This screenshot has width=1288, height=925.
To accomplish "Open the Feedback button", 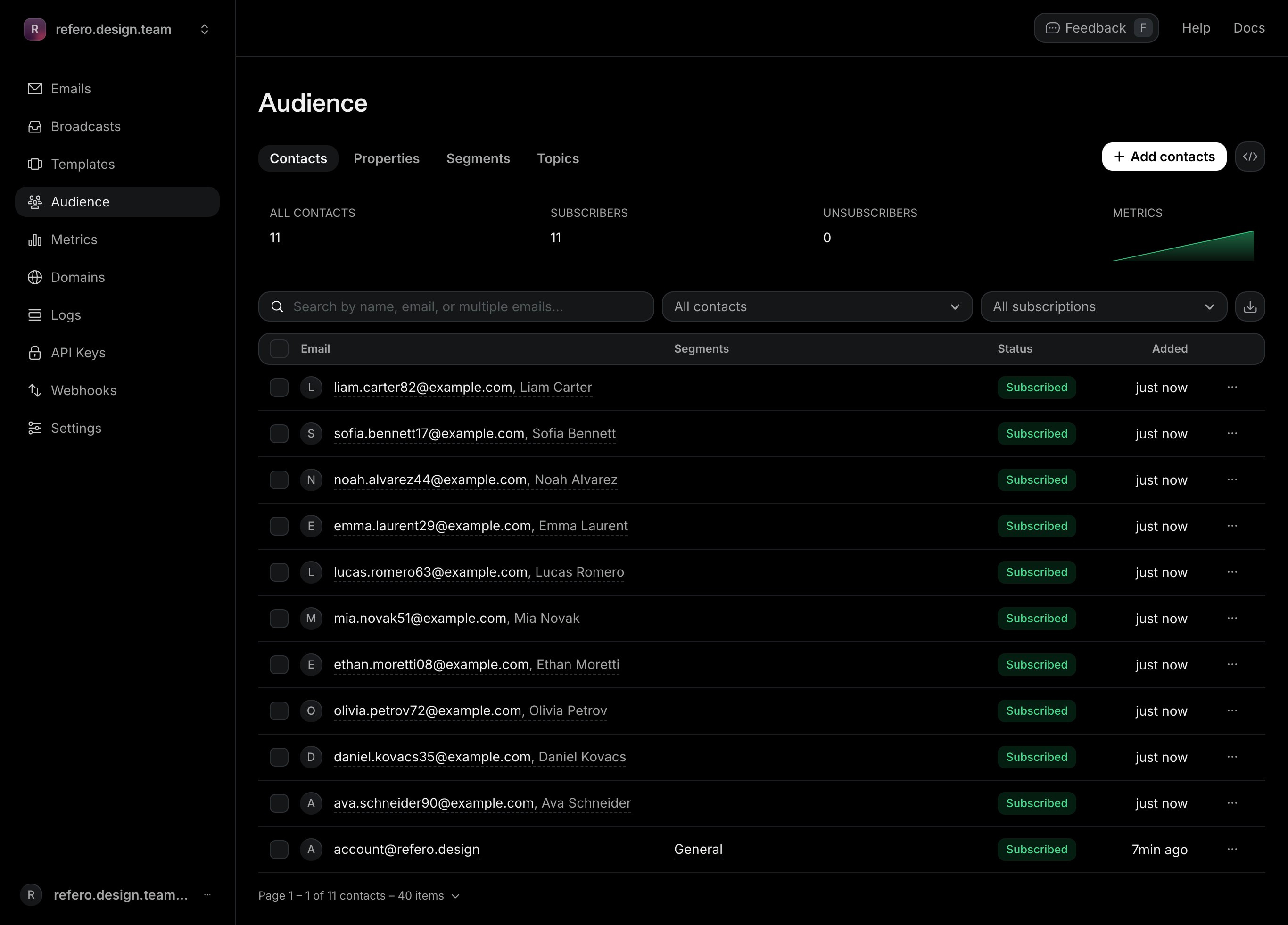I will tap(1096, 28).
